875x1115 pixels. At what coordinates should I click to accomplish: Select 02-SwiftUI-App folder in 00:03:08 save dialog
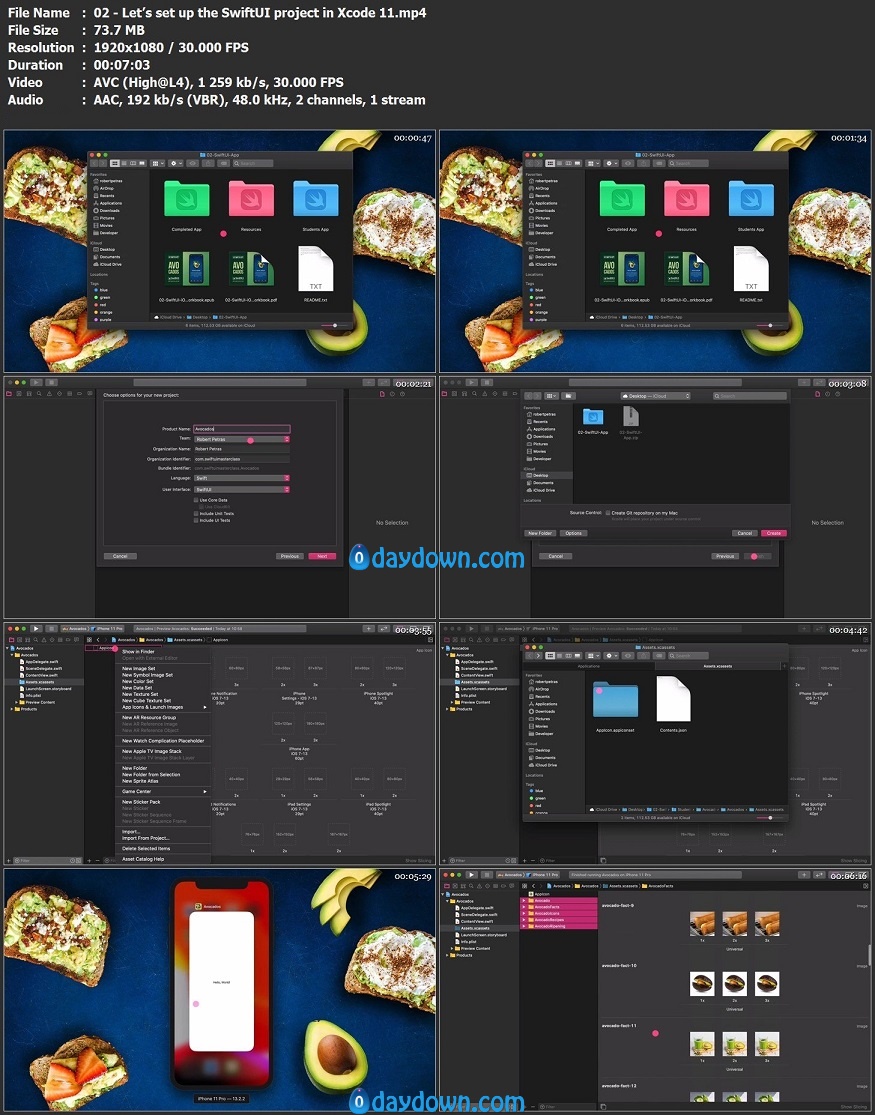593,418
